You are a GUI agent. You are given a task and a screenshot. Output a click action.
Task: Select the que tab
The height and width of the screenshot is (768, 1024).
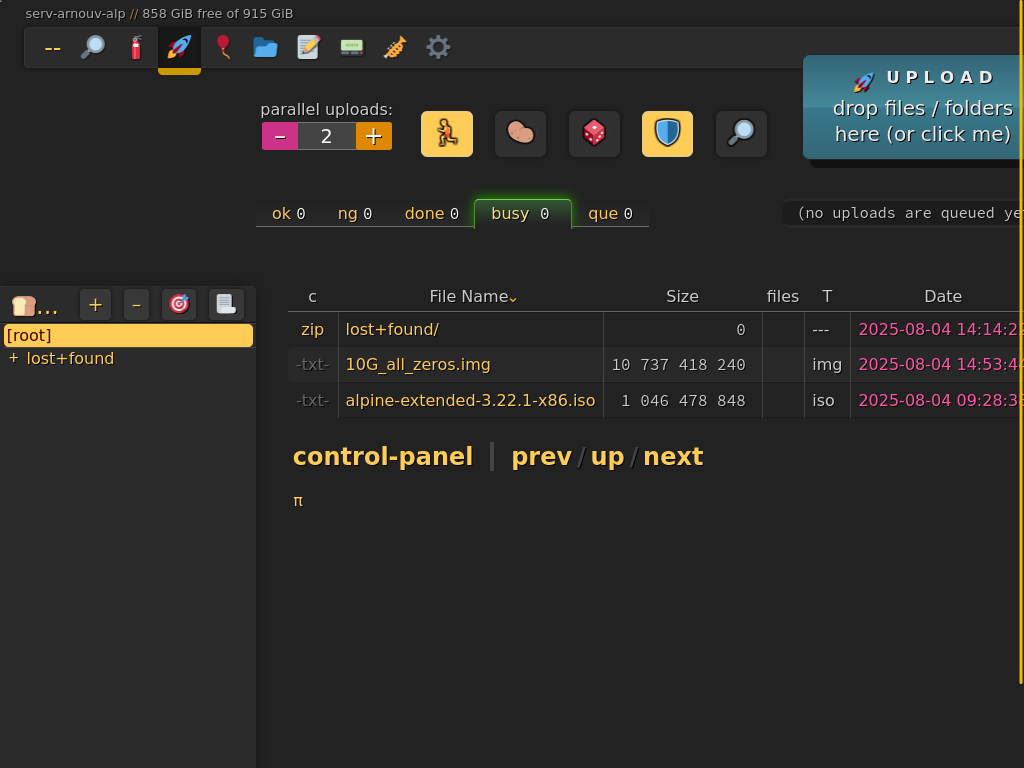click(x=610, y=213)
